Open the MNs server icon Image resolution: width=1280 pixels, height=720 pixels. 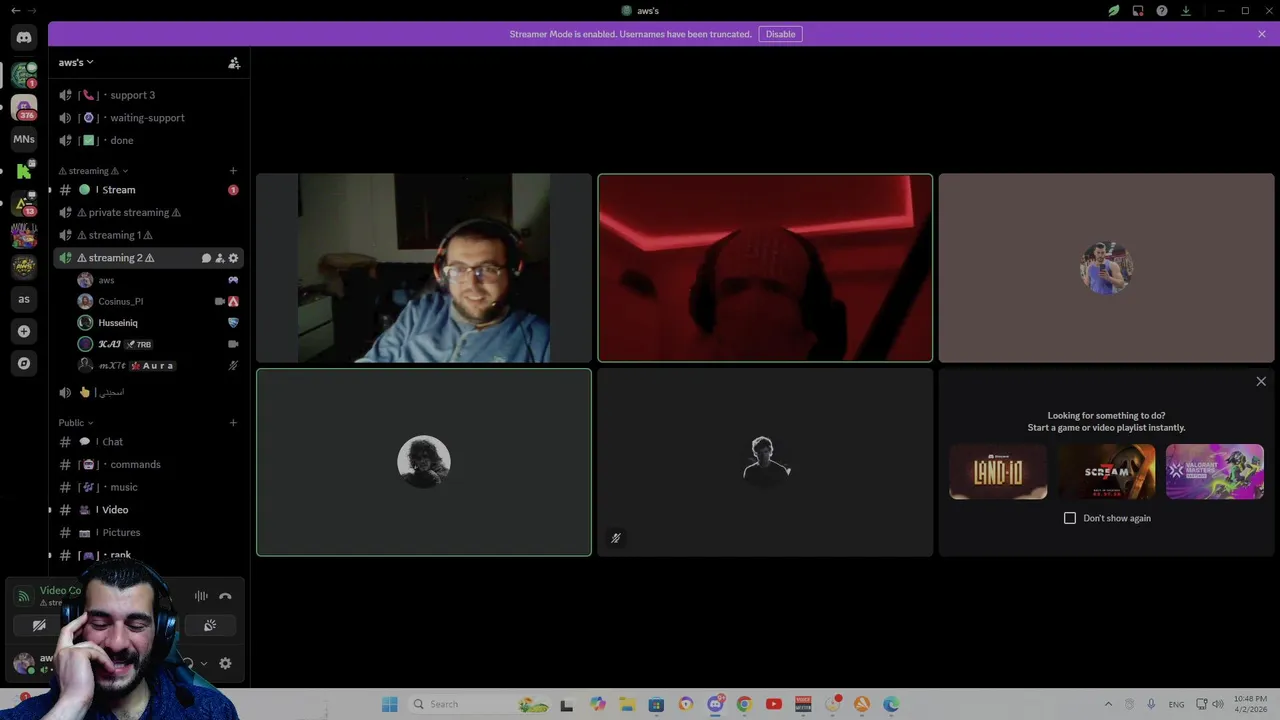[24, 139]
